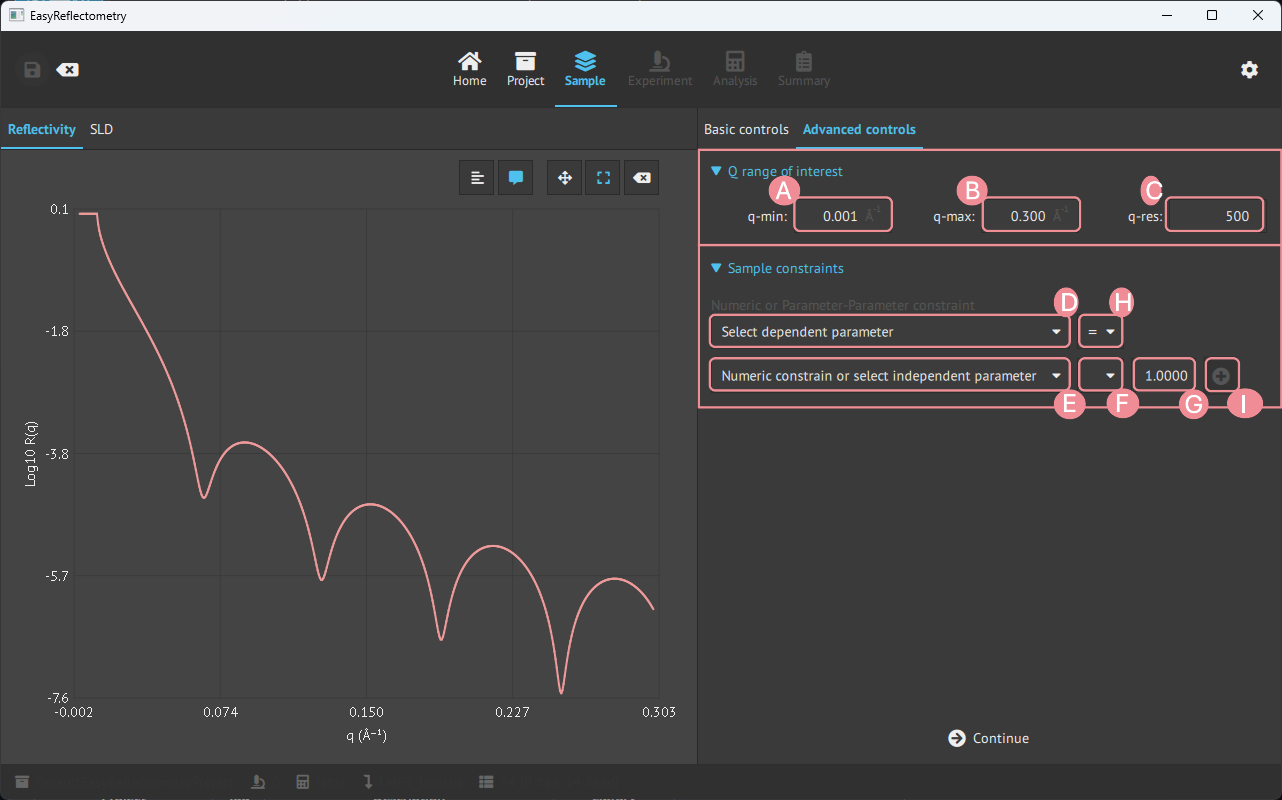Image resolution: width=1282 pixels, height=800 pixels.
Task: Open Select dependent parameter dropdown
Action: (x=888, y=331)
